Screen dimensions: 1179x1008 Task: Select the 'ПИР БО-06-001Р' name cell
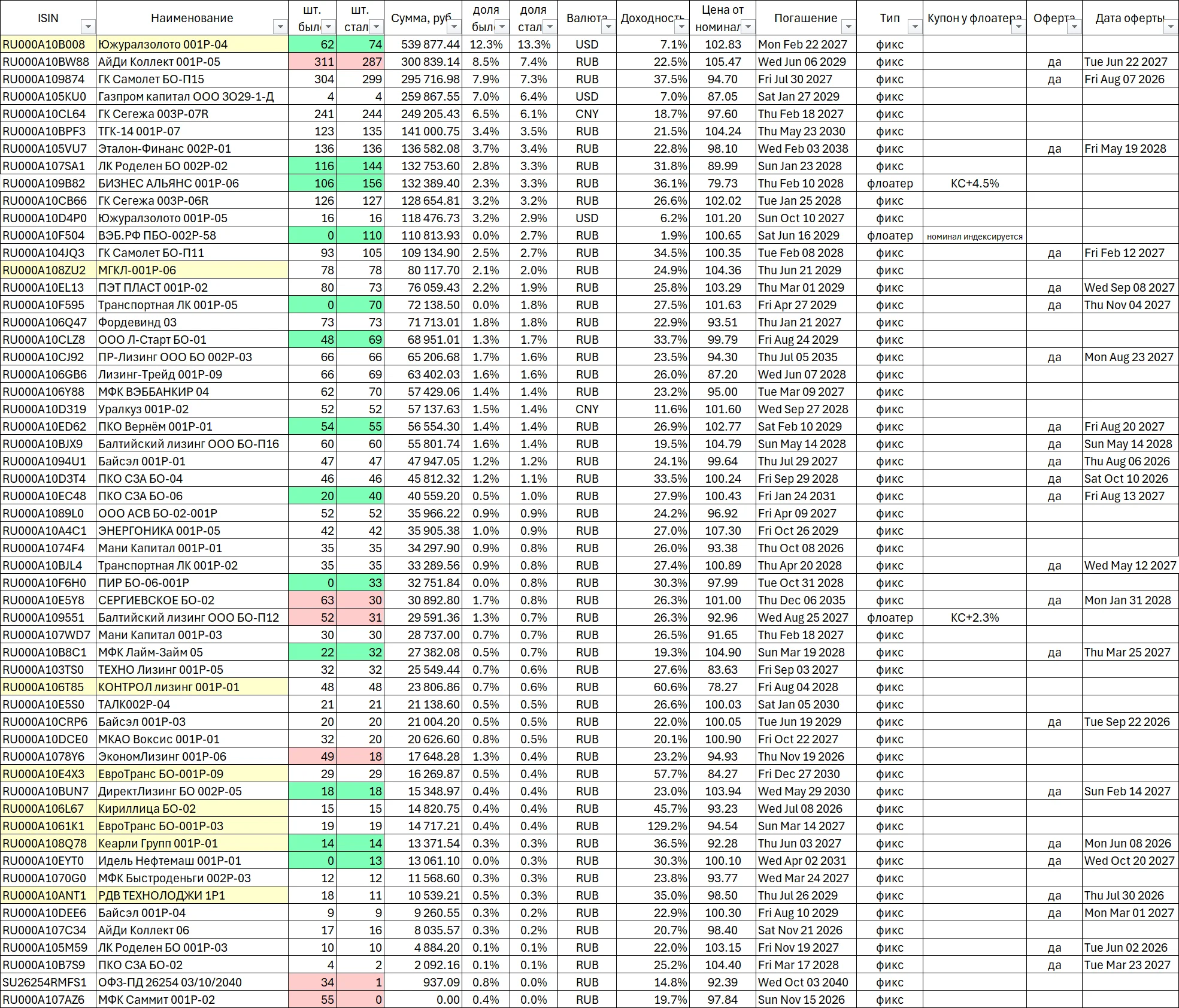[x=192, y=583]
